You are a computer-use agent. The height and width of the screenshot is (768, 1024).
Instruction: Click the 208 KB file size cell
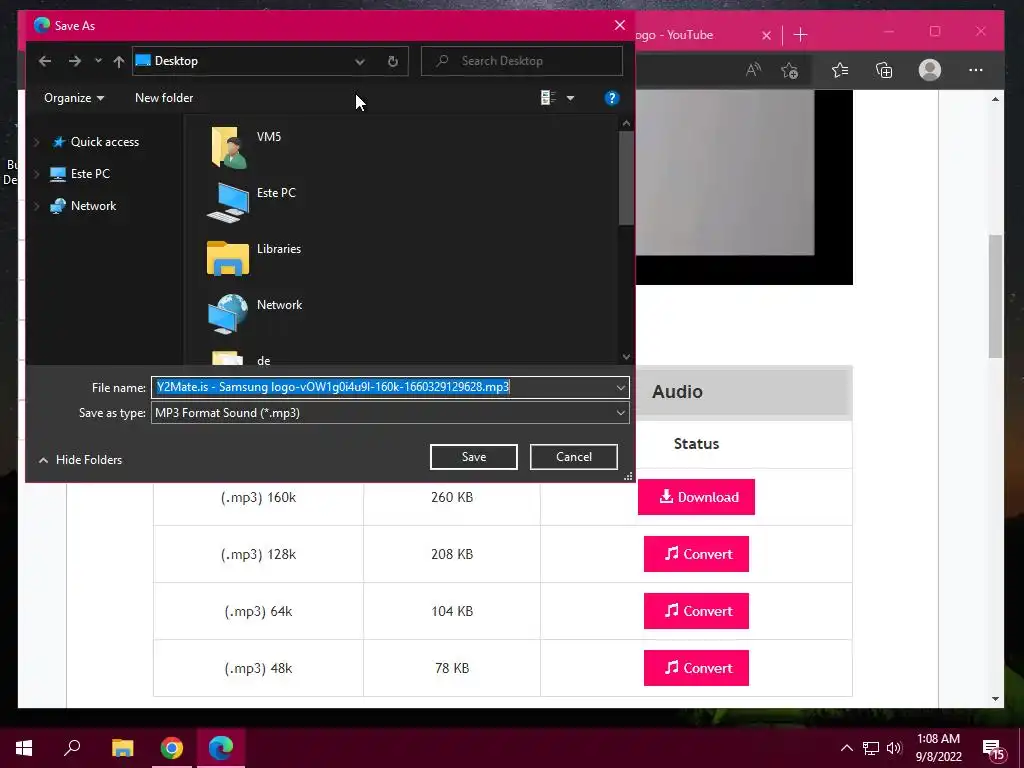point(452,554)
